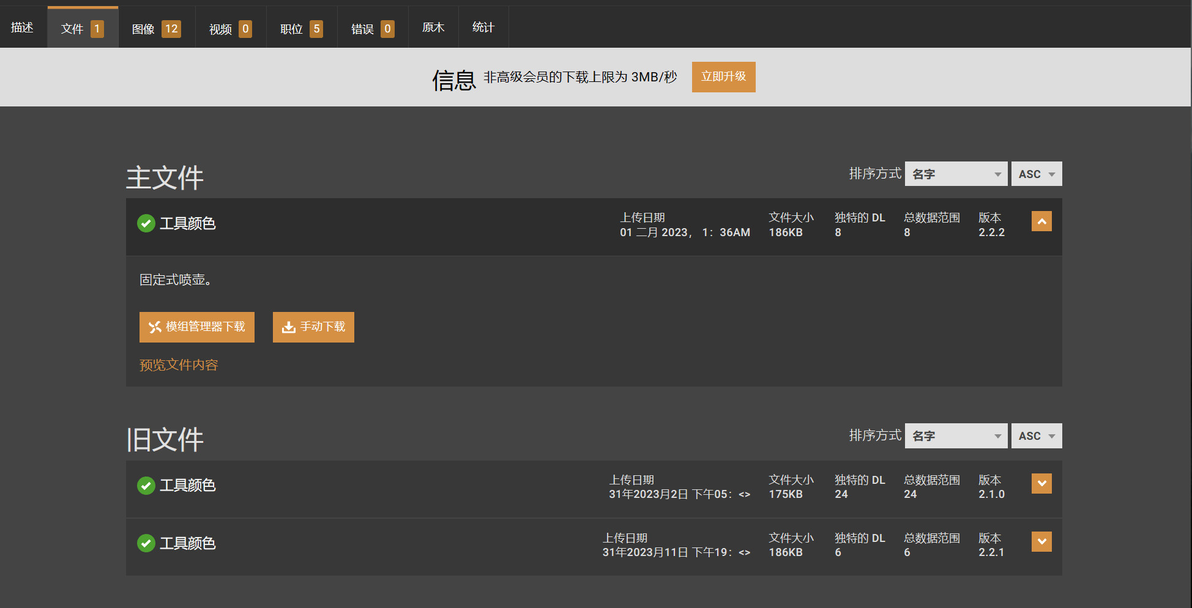Click green checkmark of main file 工具颜色
The width and height of the screenshot is (1192, 608).
click(x=146, y=223)
